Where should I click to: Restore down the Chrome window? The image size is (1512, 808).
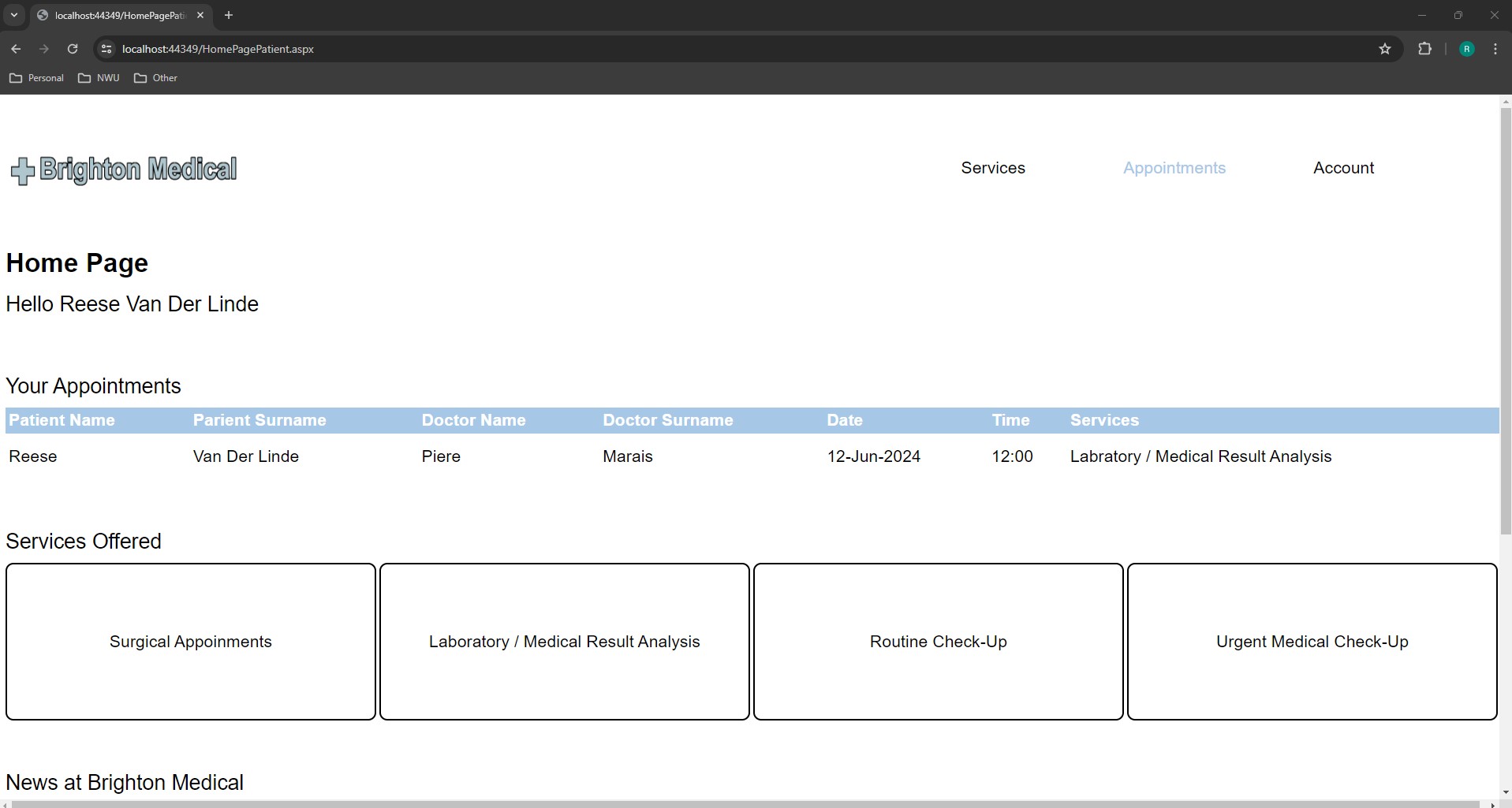(x=1458, y=15)
